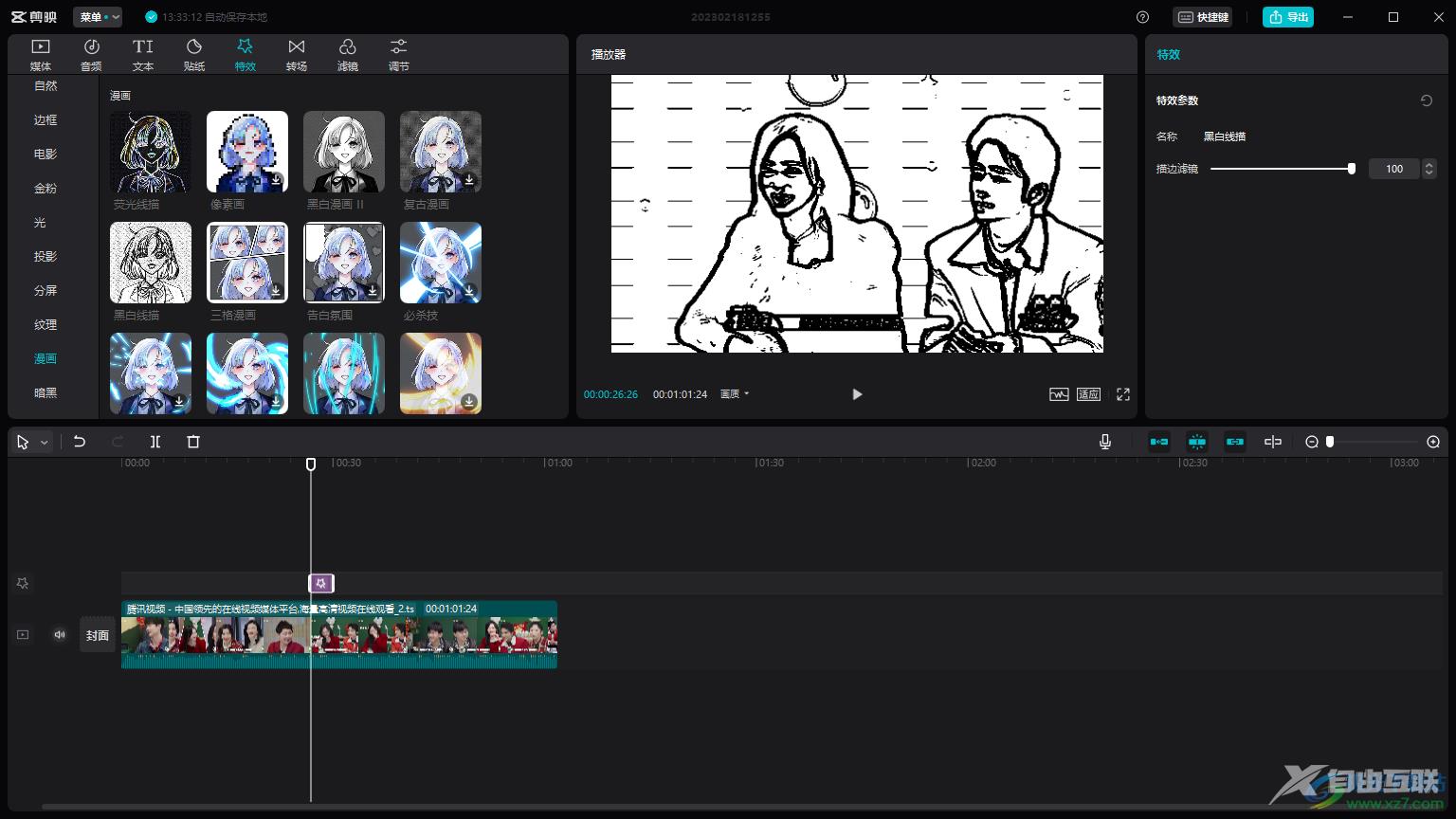The width and height of the screenshot is (1456, 819).
Task: Zoom out the timeline
Action: pos(1312,442)
